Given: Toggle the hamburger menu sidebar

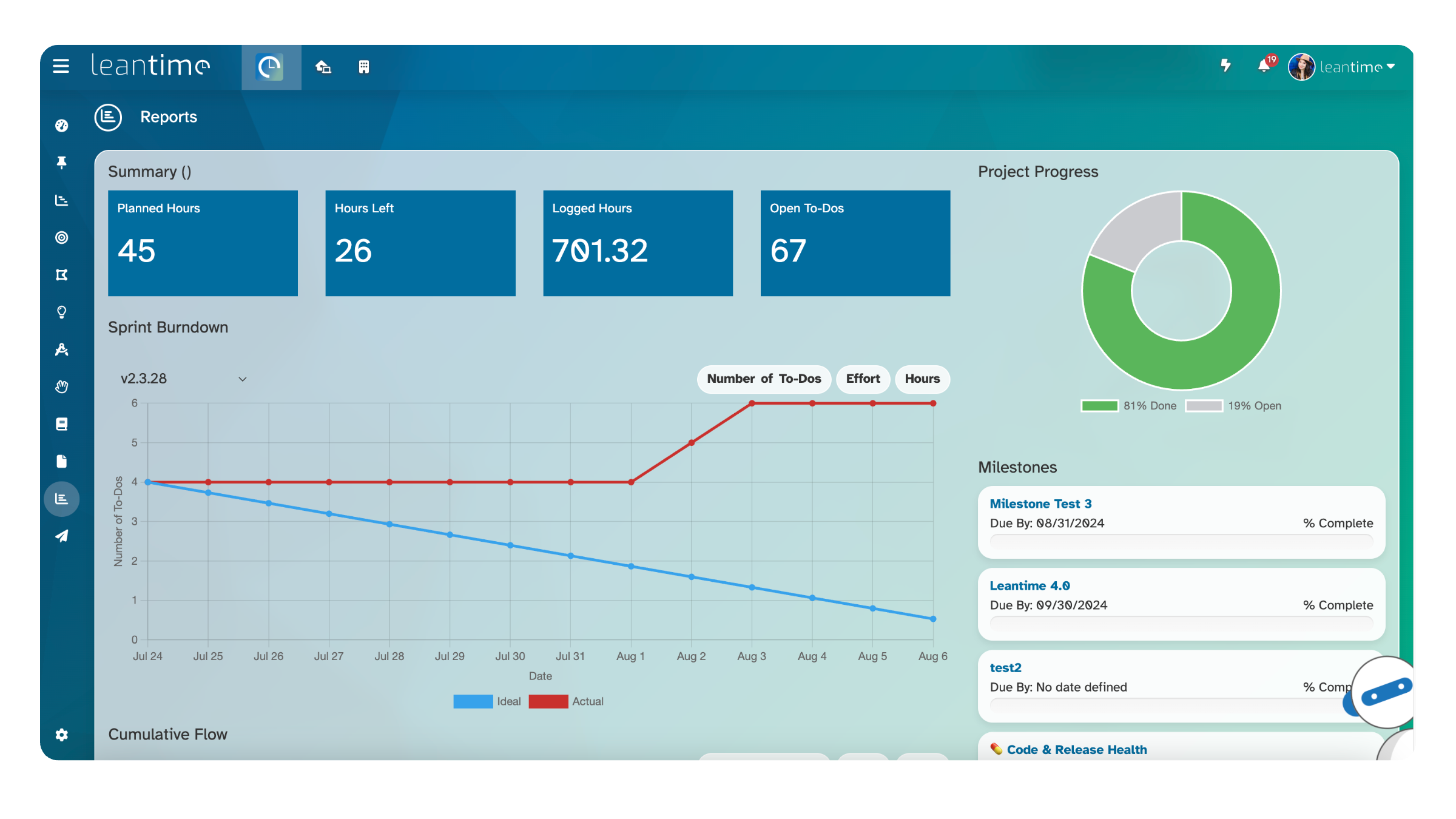Looking at the screenshot, I should click(61, 66).
